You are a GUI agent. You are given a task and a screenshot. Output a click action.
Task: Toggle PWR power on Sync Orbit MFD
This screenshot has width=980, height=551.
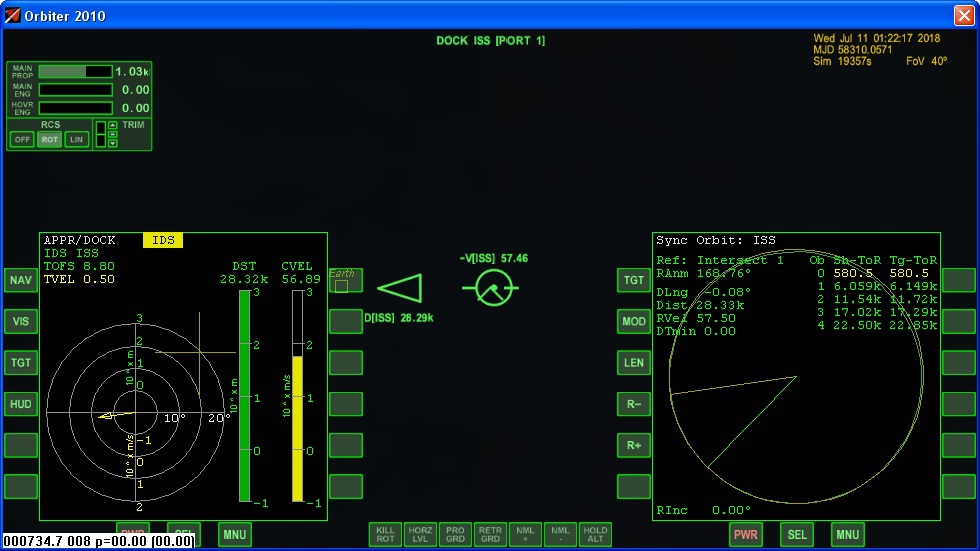tap(746, 534)
